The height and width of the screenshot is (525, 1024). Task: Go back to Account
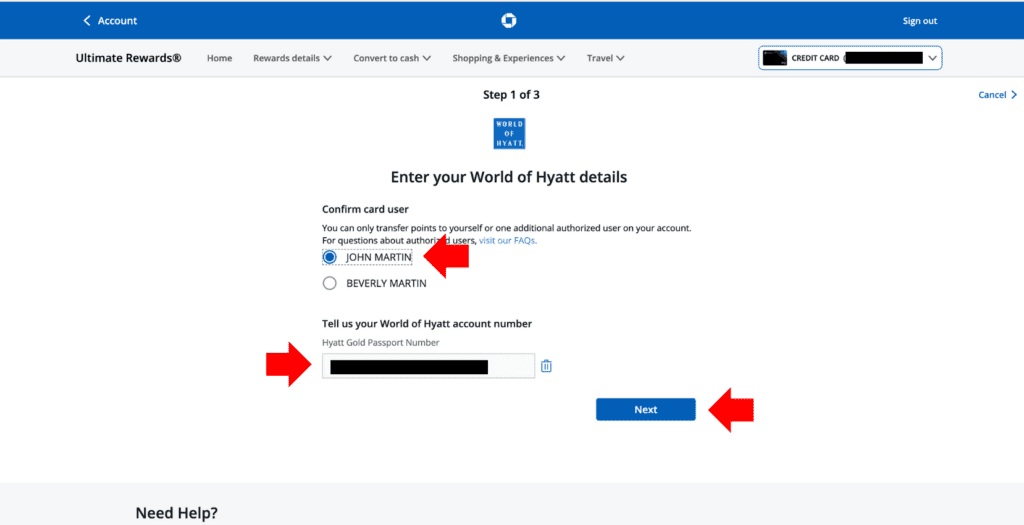pyautogui.click(x=110, y=21)
